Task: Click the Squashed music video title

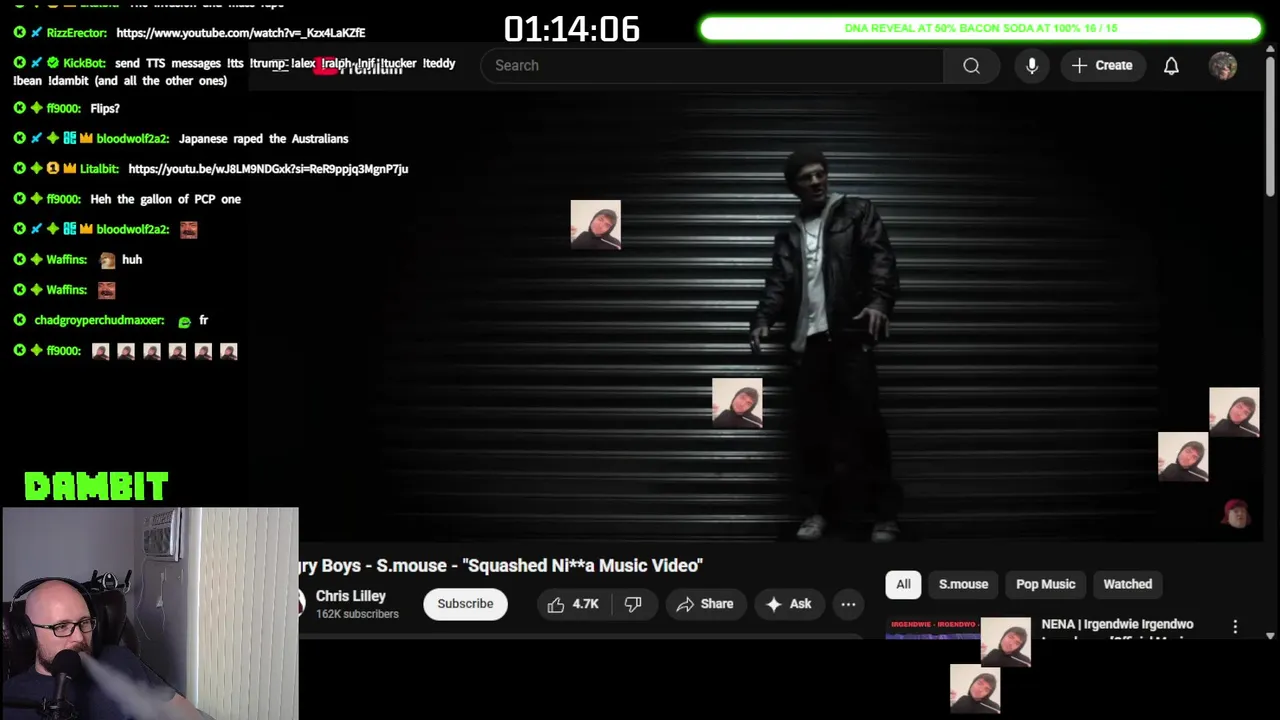Action: click(500, 566)
